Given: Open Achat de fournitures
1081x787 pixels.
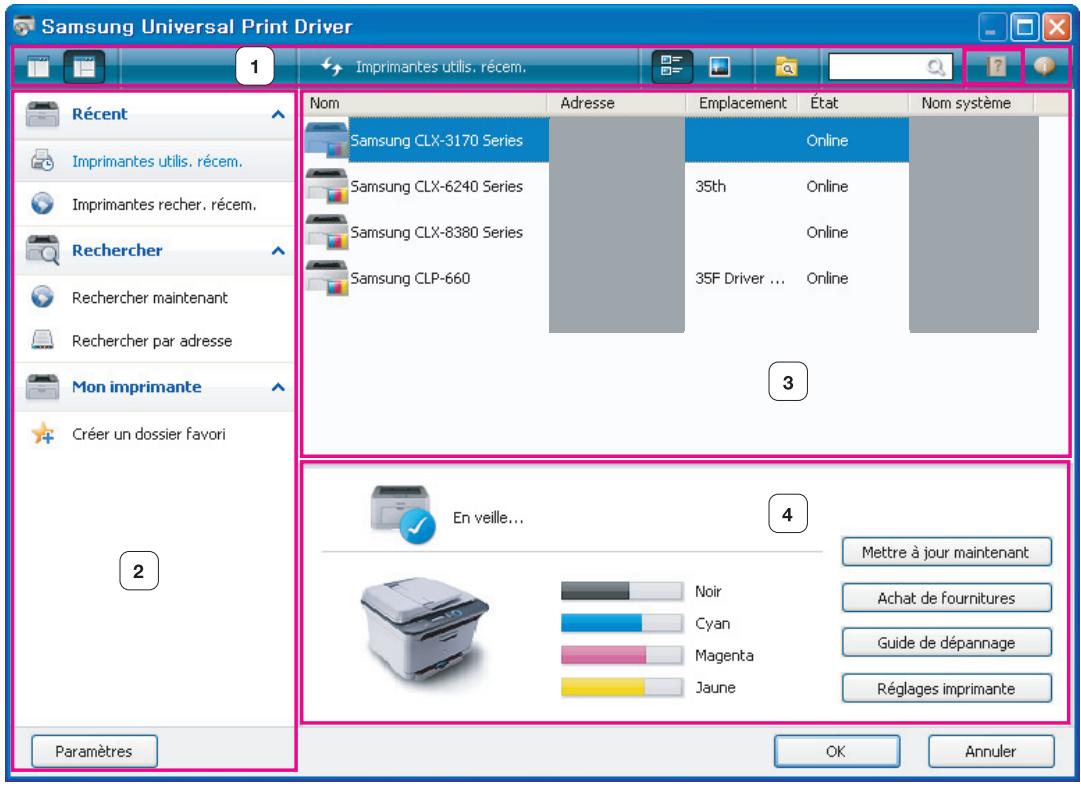Looking at the screenshot, I should pyautogui.click(x=947, y=598).
